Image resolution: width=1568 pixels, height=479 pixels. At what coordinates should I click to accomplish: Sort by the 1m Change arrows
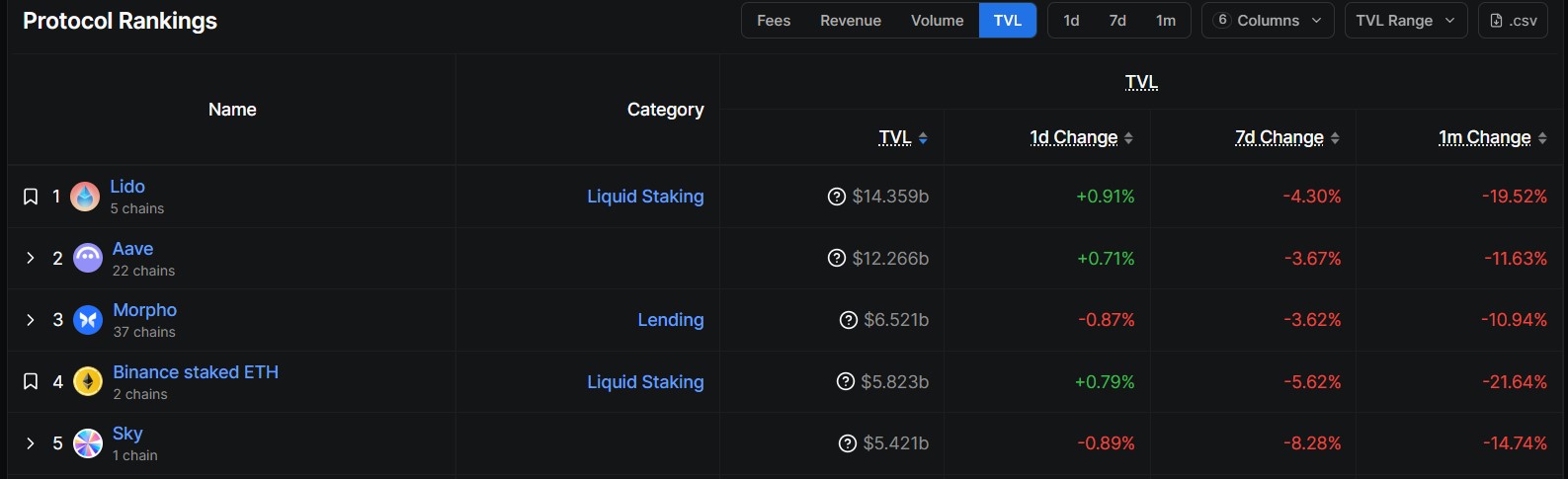1542,138
